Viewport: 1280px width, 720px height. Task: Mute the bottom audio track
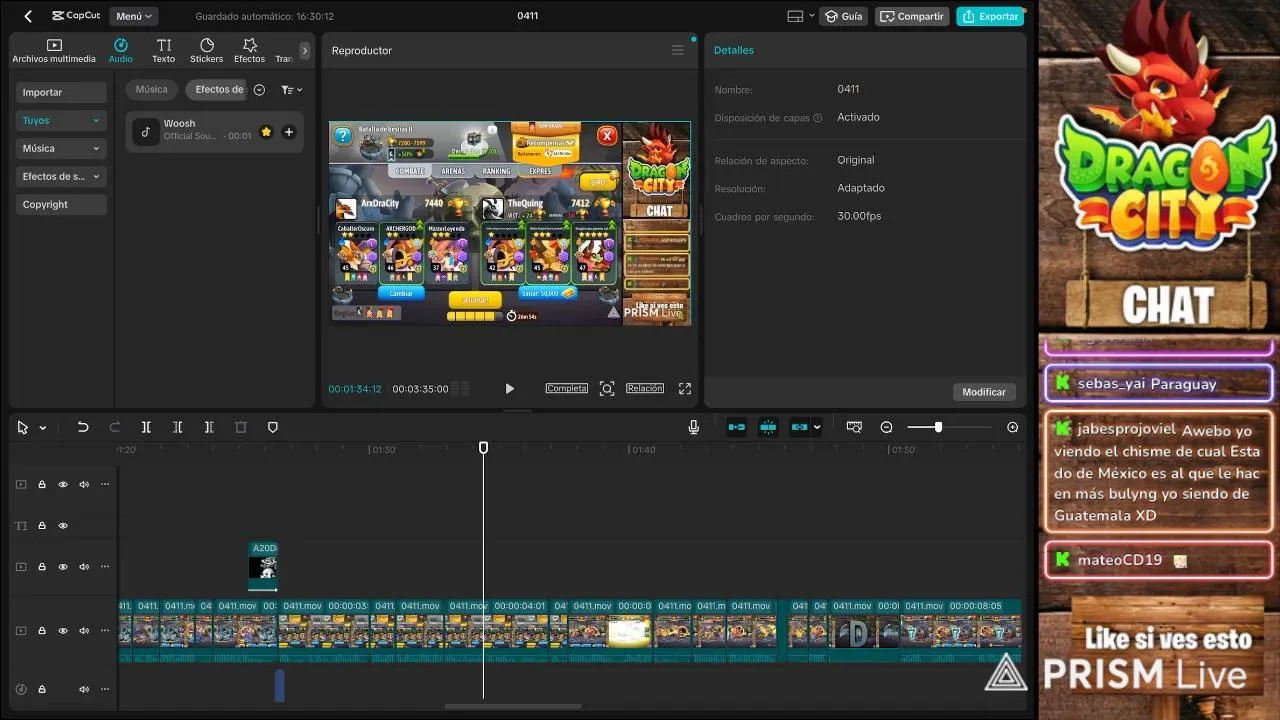[x=84, y=689]
